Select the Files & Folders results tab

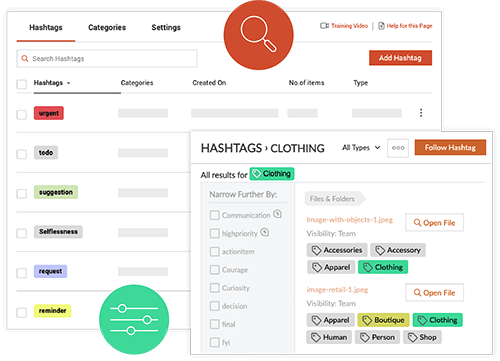[335, 199]
